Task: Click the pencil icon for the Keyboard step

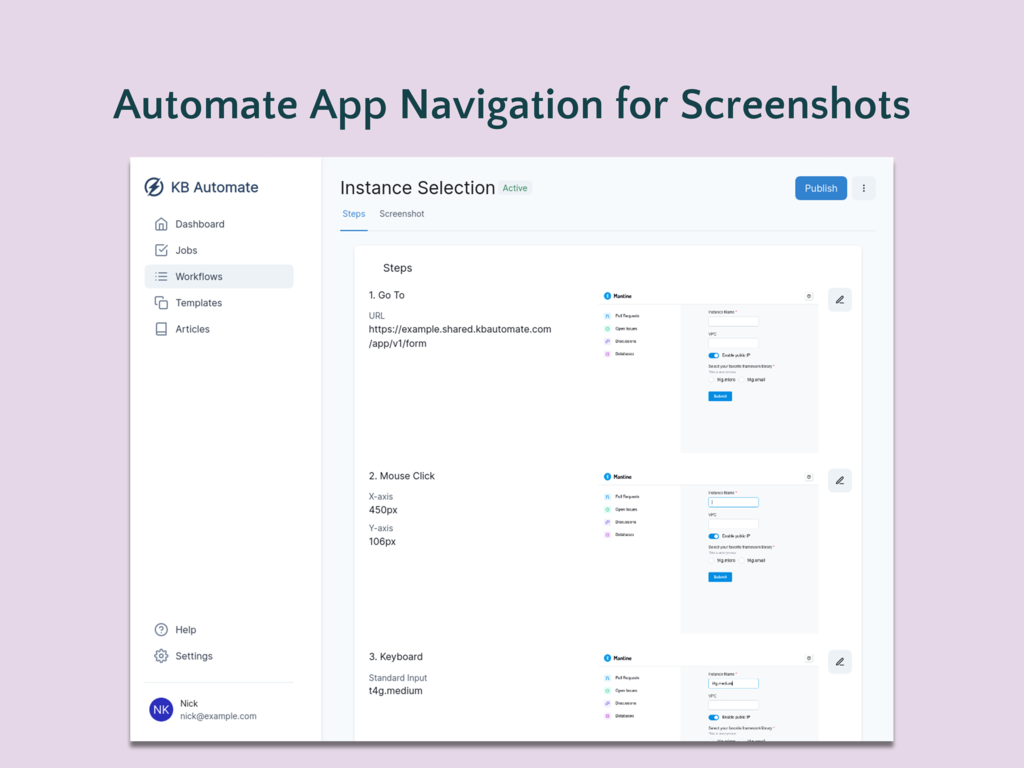Action: coord(840,662)
